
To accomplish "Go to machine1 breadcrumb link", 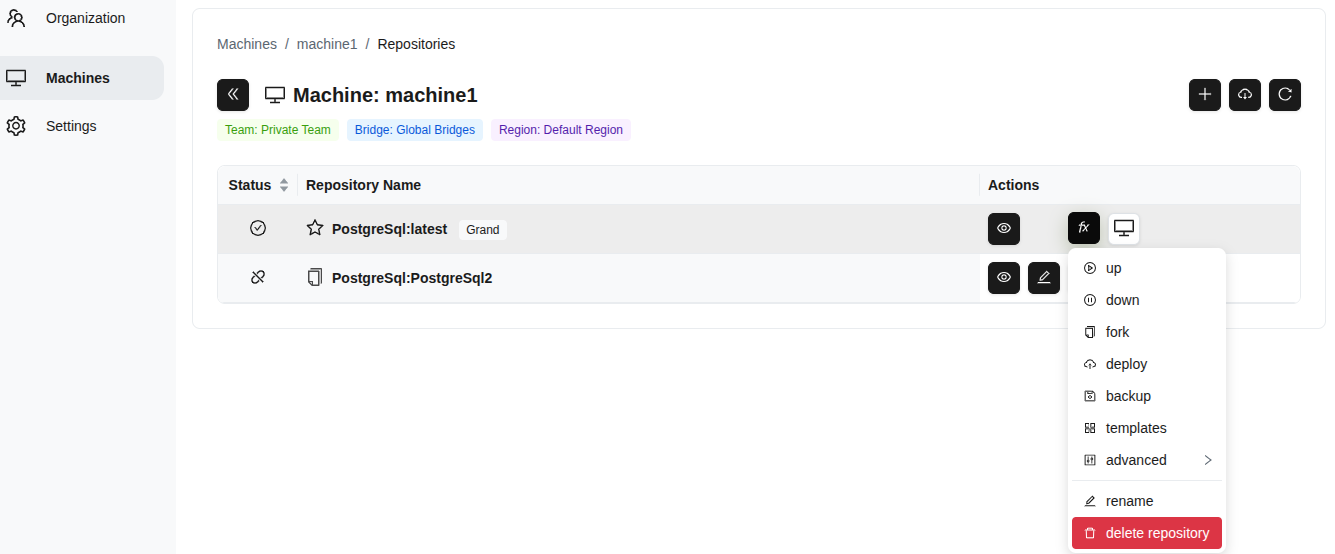I will click(327, 44).
